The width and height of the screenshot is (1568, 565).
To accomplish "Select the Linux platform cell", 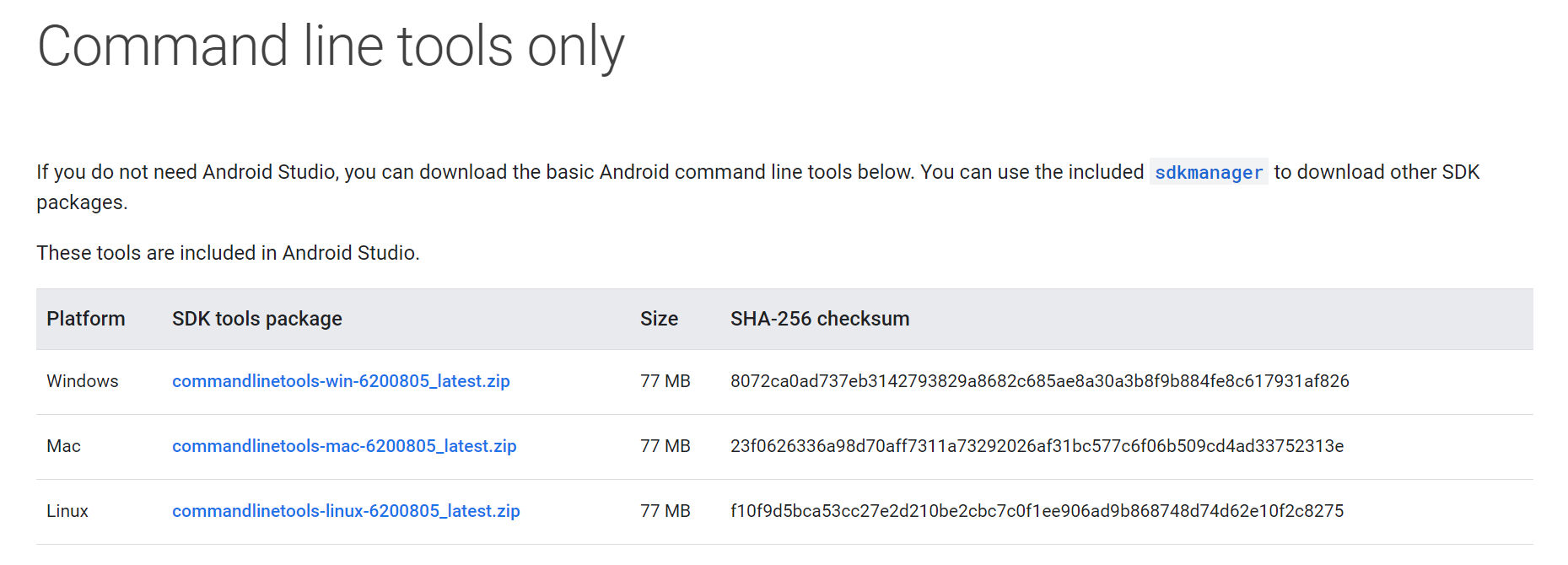I will pyautogui.click(x=67, y=511).
